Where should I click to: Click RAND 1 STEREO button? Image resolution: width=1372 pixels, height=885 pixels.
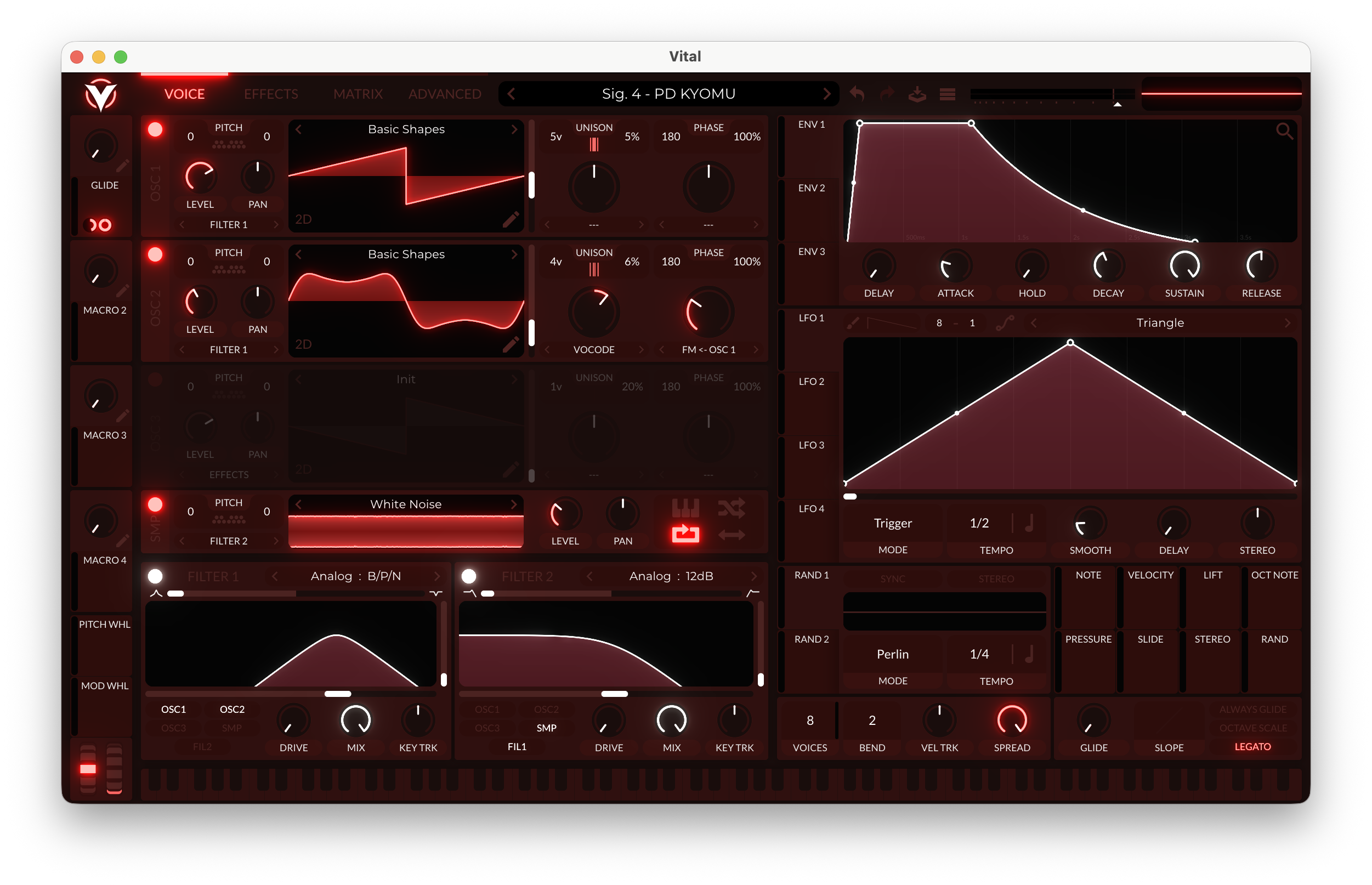[996, 578]
